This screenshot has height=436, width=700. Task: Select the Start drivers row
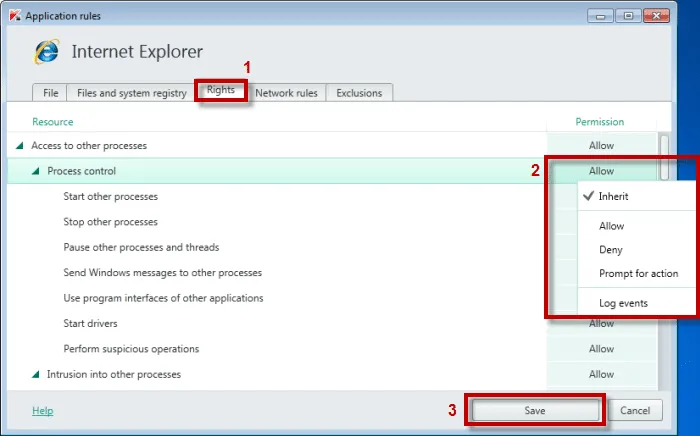277,324
